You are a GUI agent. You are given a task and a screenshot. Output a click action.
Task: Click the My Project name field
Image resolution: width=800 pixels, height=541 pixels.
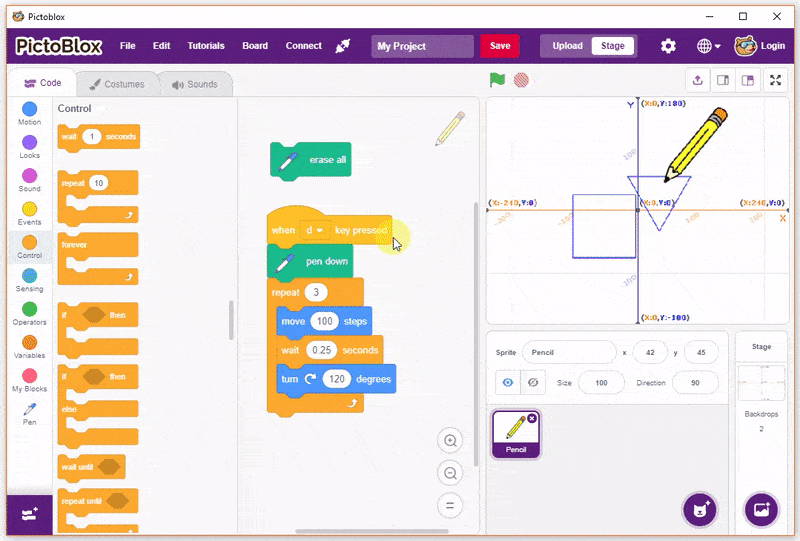[x=422, y=46]
